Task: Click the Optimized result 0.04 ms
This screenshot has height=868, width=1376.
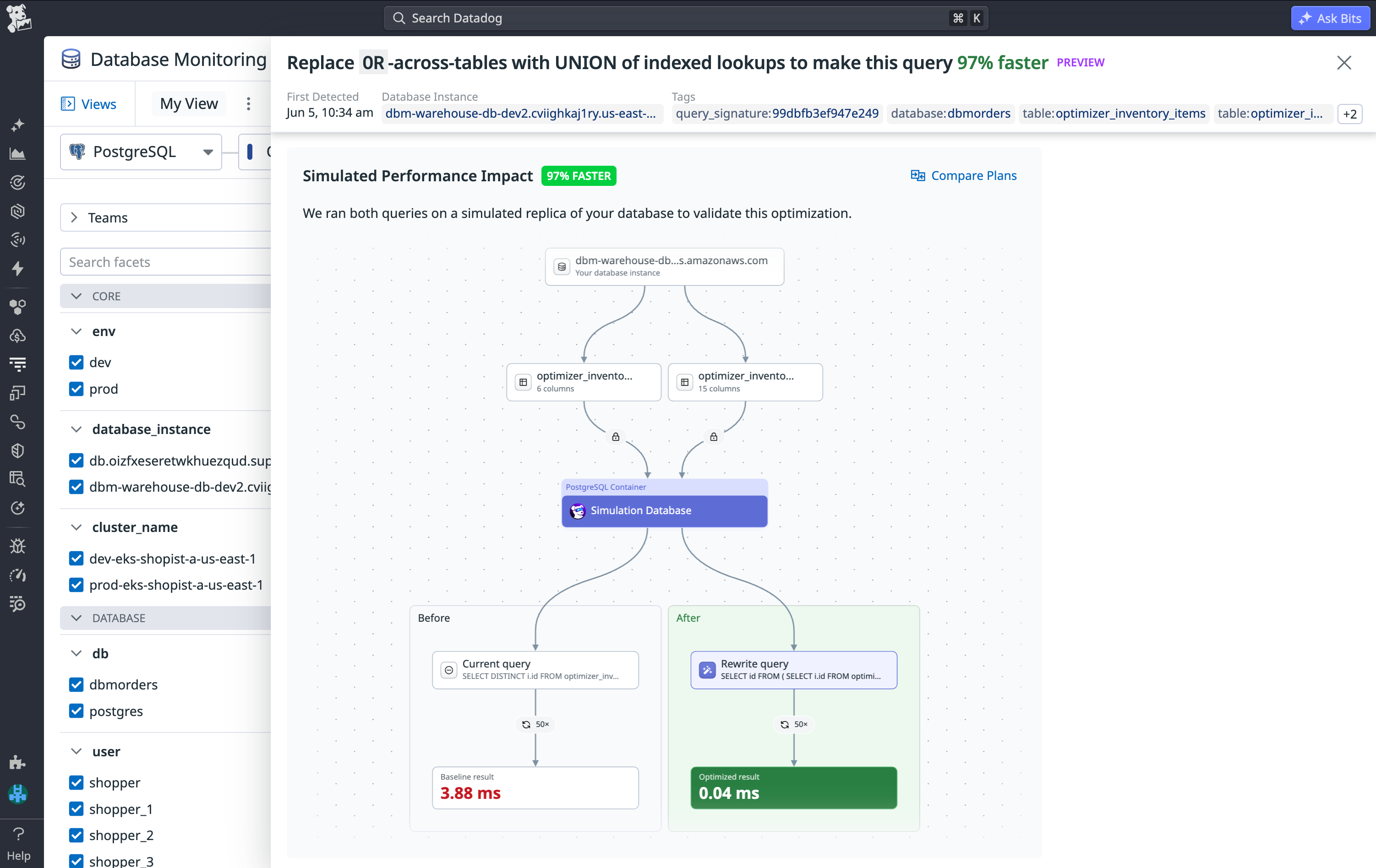Action: coord(793,787)
